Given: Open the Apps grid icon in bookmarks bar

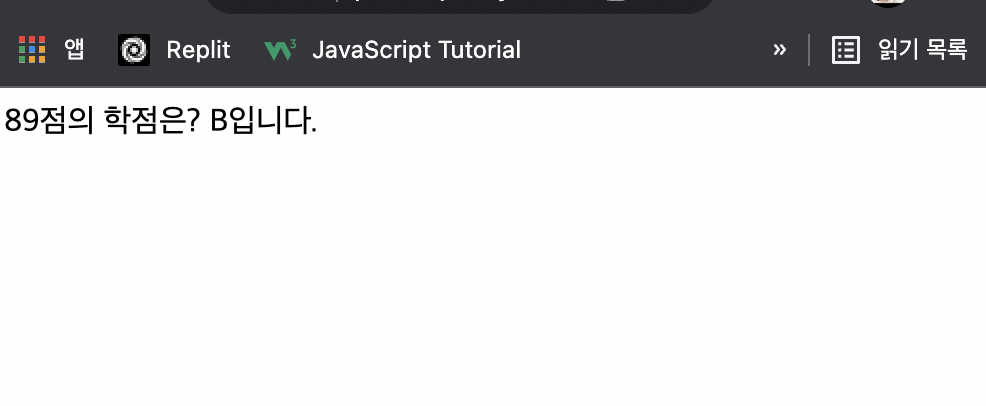Looking at the screenshot, I should (x=32, y=49).
